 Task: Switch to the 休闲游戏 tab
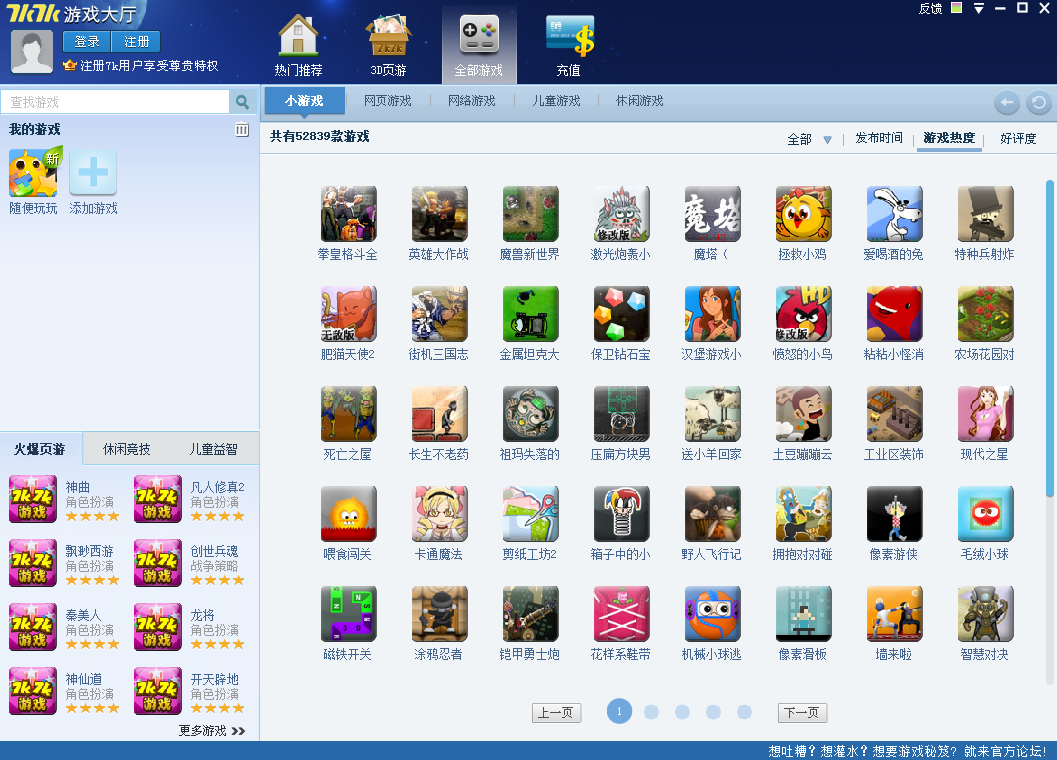click(x=640, y=101)
